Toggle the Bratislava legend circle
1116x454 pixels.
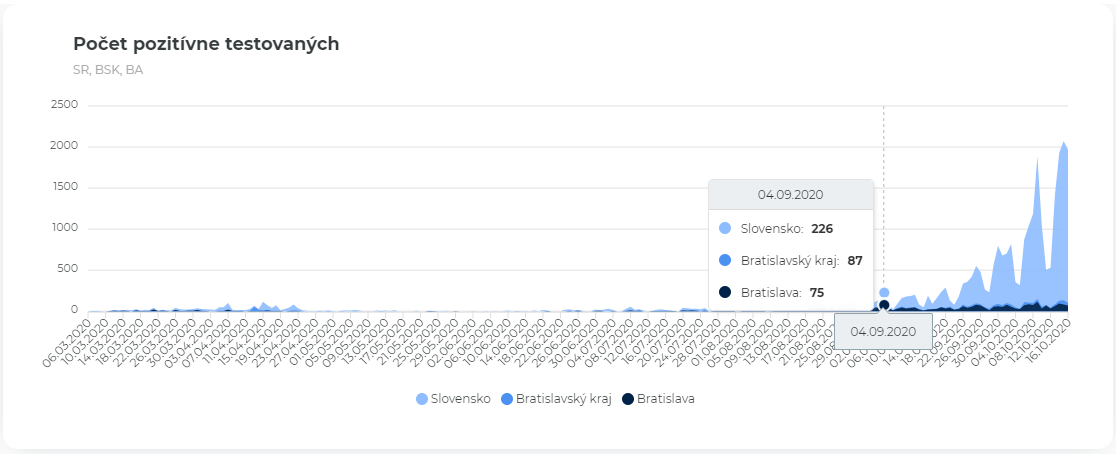pyautogui.click(x=628, y=399)
